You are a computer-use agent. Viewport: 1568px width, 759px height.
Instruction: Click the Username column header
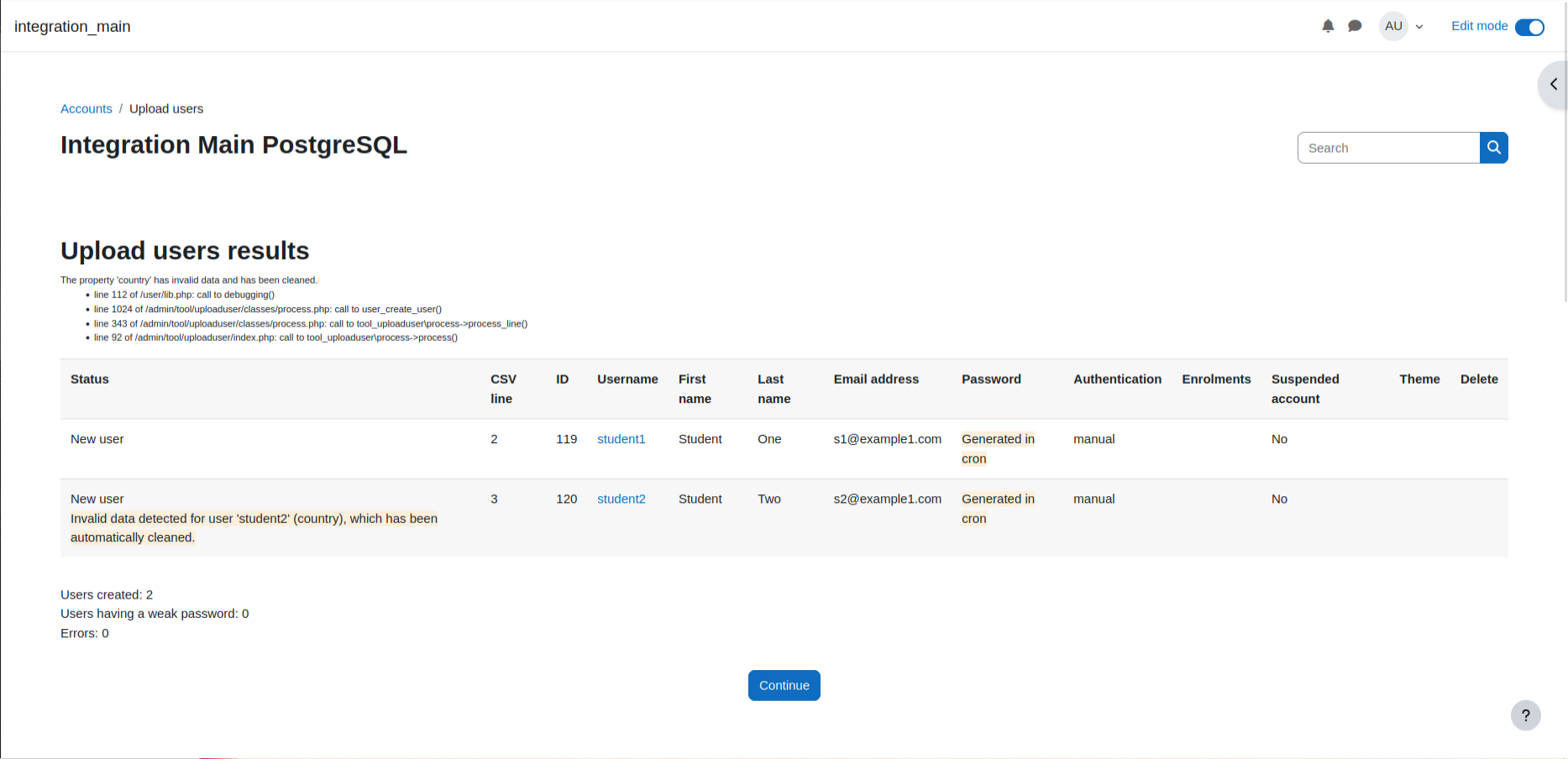coord(627,379)
